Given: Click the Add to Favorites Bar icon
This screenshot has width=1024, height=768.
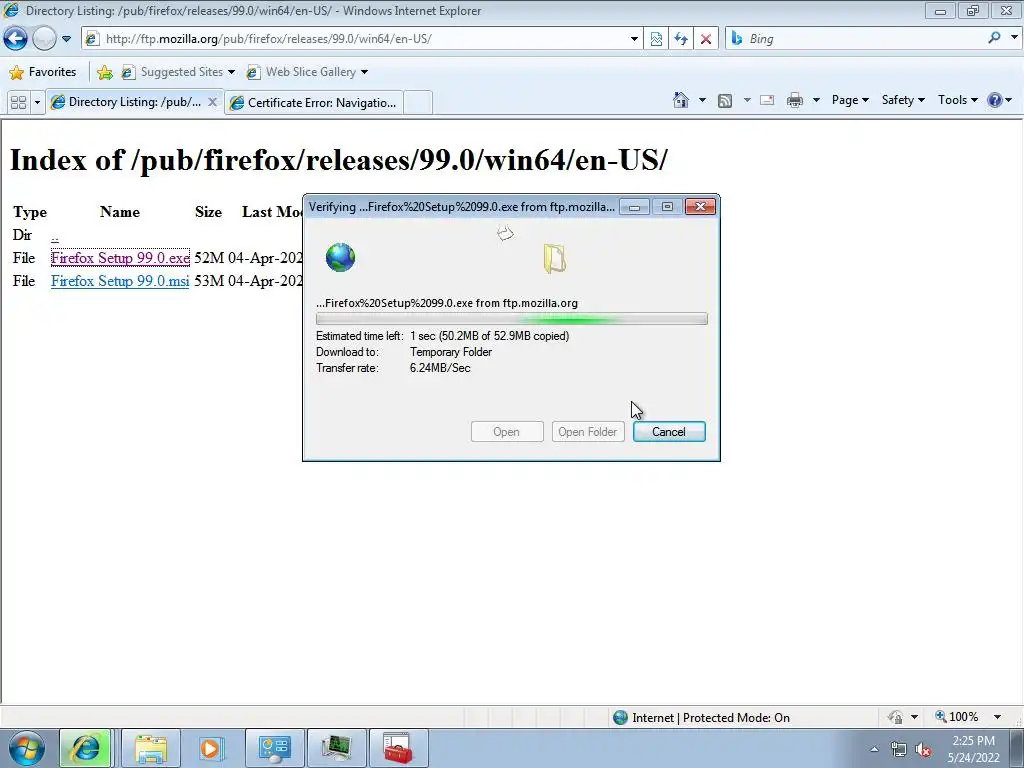Looking at the screenshot, I should tap(104, 72).
